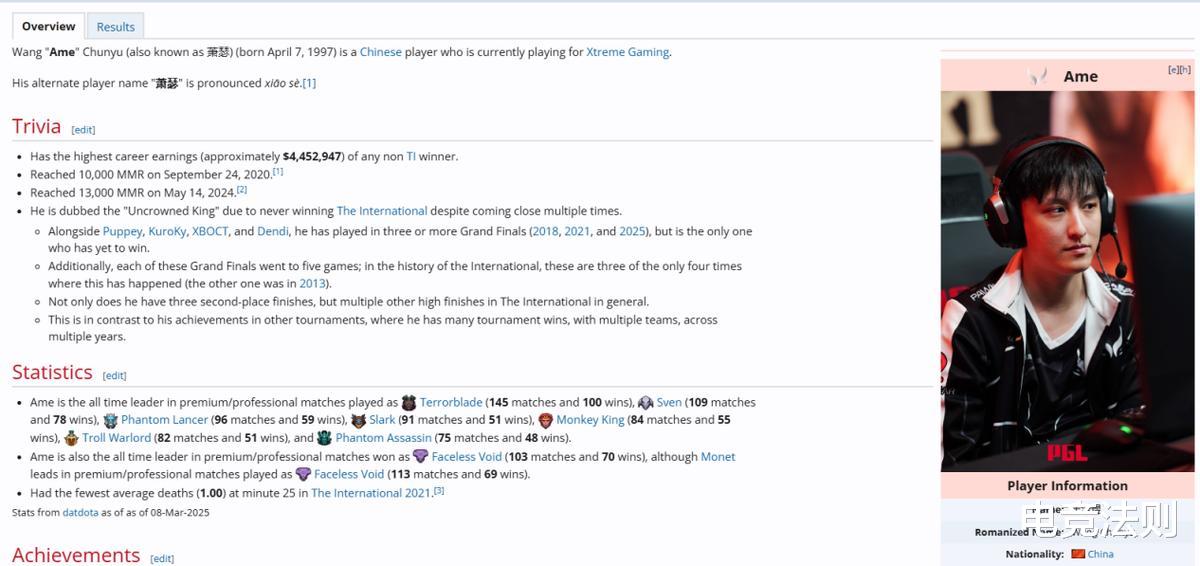
Task: Open the 2021 Grand Finals link
Action: pyautogui.click(x=577, y=231)
